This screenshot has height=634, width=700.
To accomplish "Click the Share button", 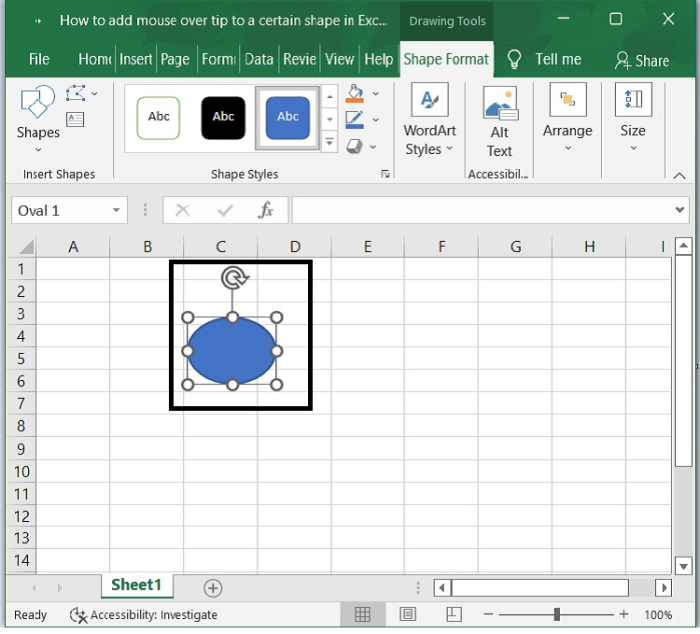I will point(642,60).
